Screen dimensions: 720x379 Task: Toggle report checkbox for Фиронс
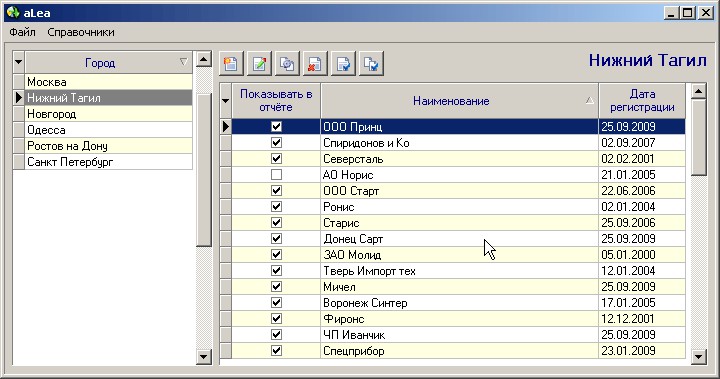[x=276, y=318]
